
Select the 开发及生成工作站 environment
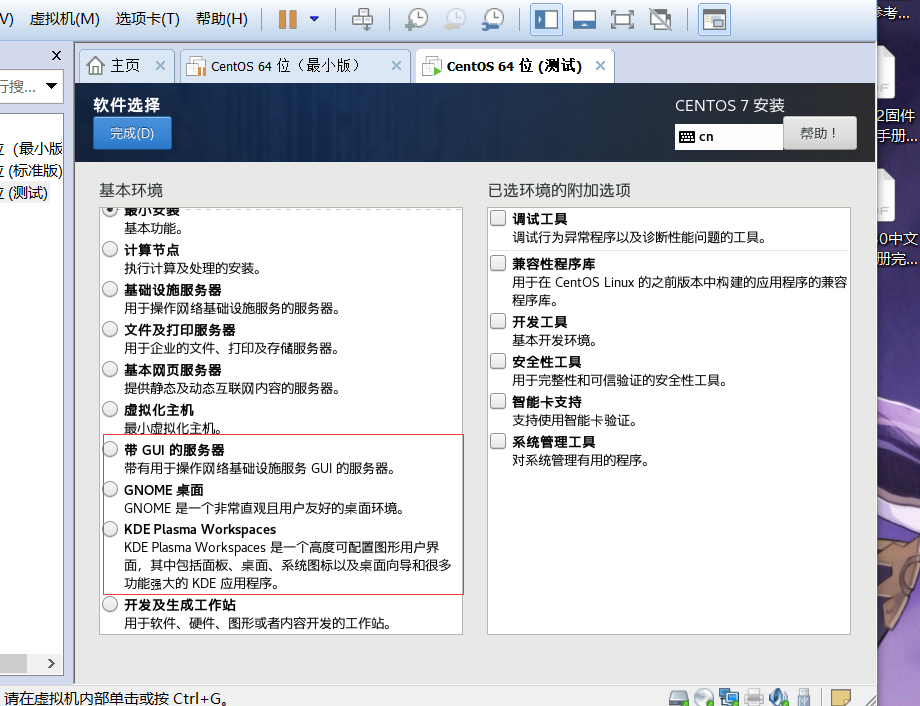(110, 604)
